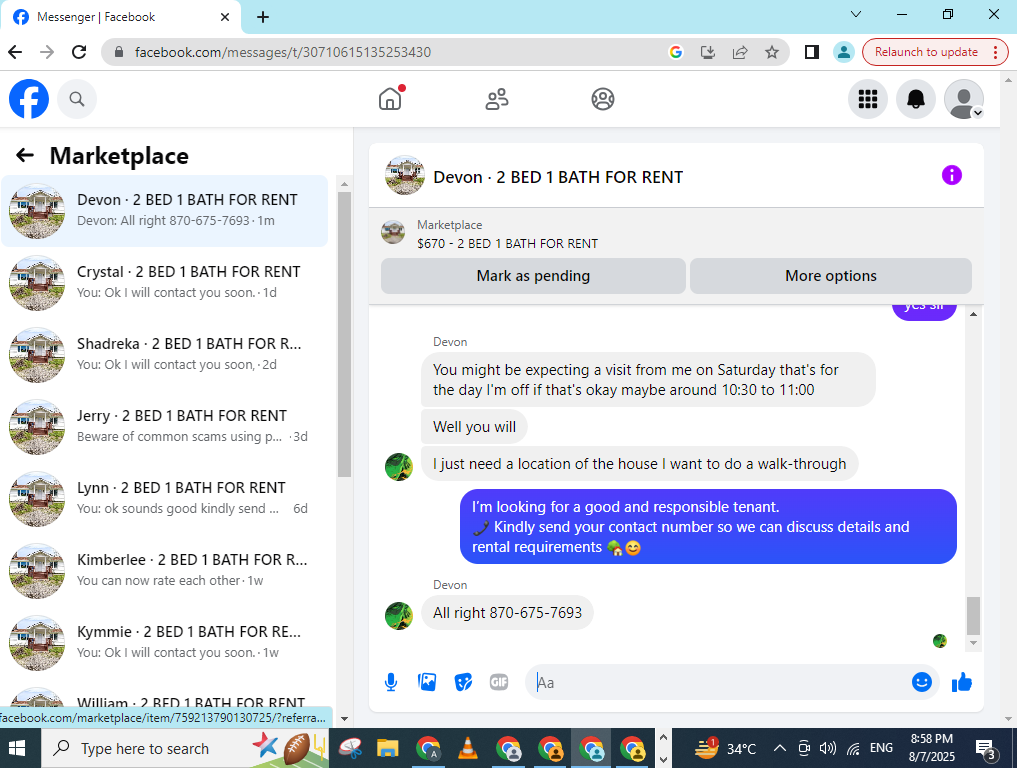Click the address bar URL

(x=283, y=52)
